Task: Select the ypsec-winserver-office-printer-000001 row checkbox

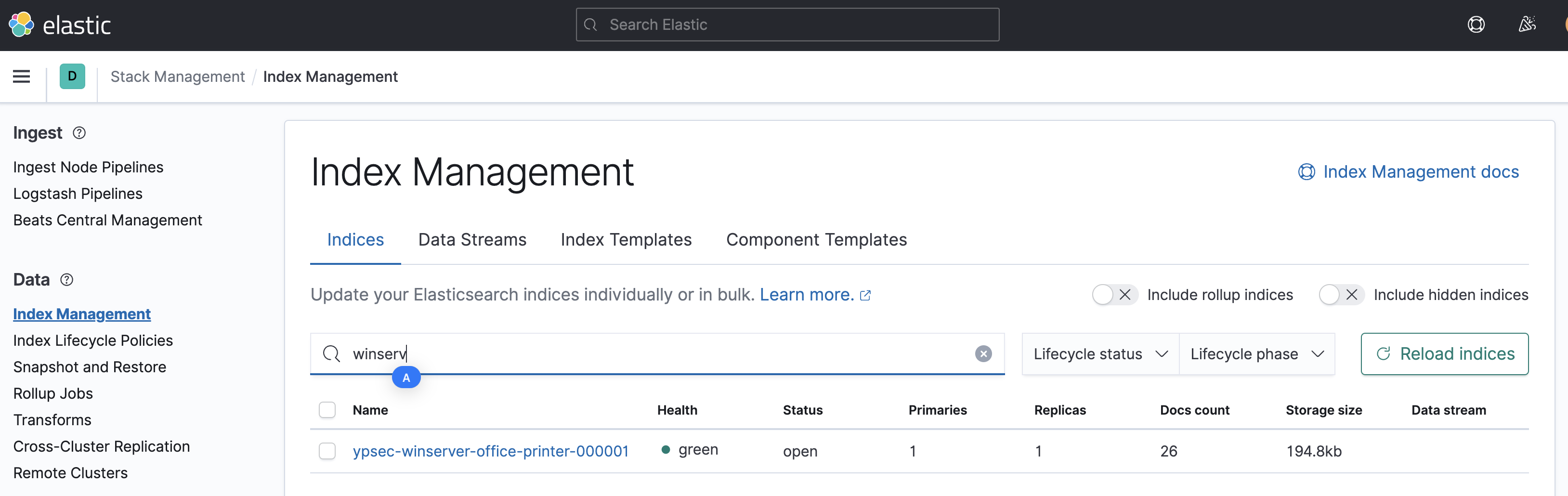Action: click(327, 451)
